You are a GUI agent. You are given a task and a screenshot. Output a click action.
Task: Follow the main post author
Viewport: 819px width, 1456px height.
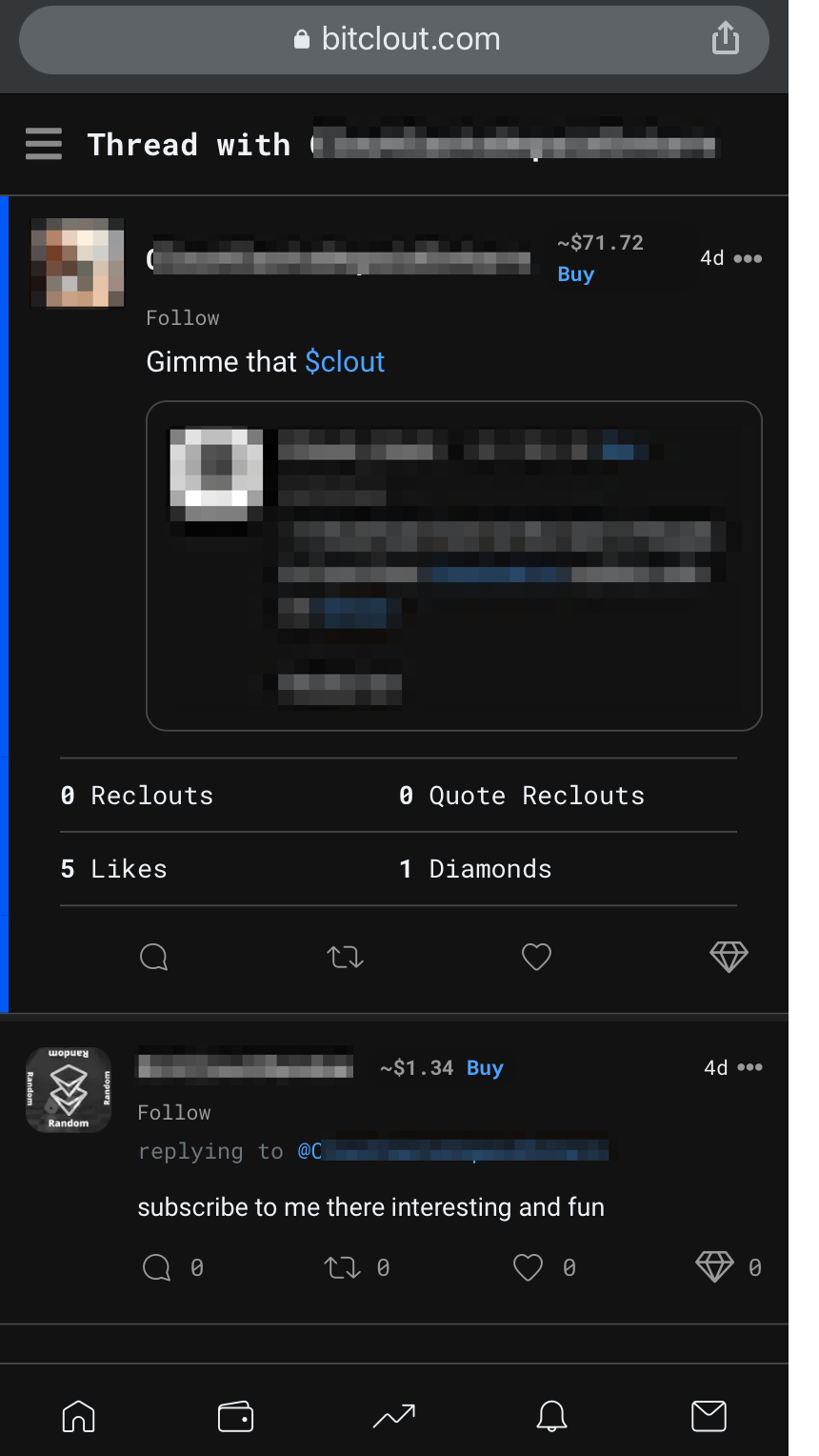(x=183, y=318)
